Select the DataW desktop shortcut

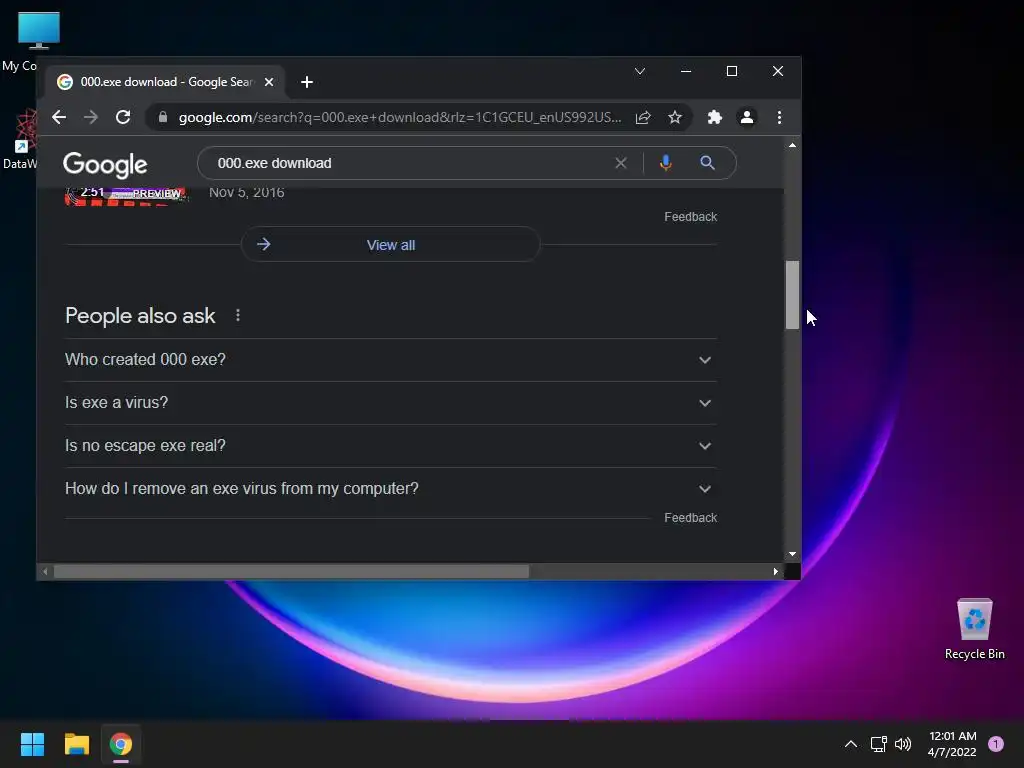point(19,140)
